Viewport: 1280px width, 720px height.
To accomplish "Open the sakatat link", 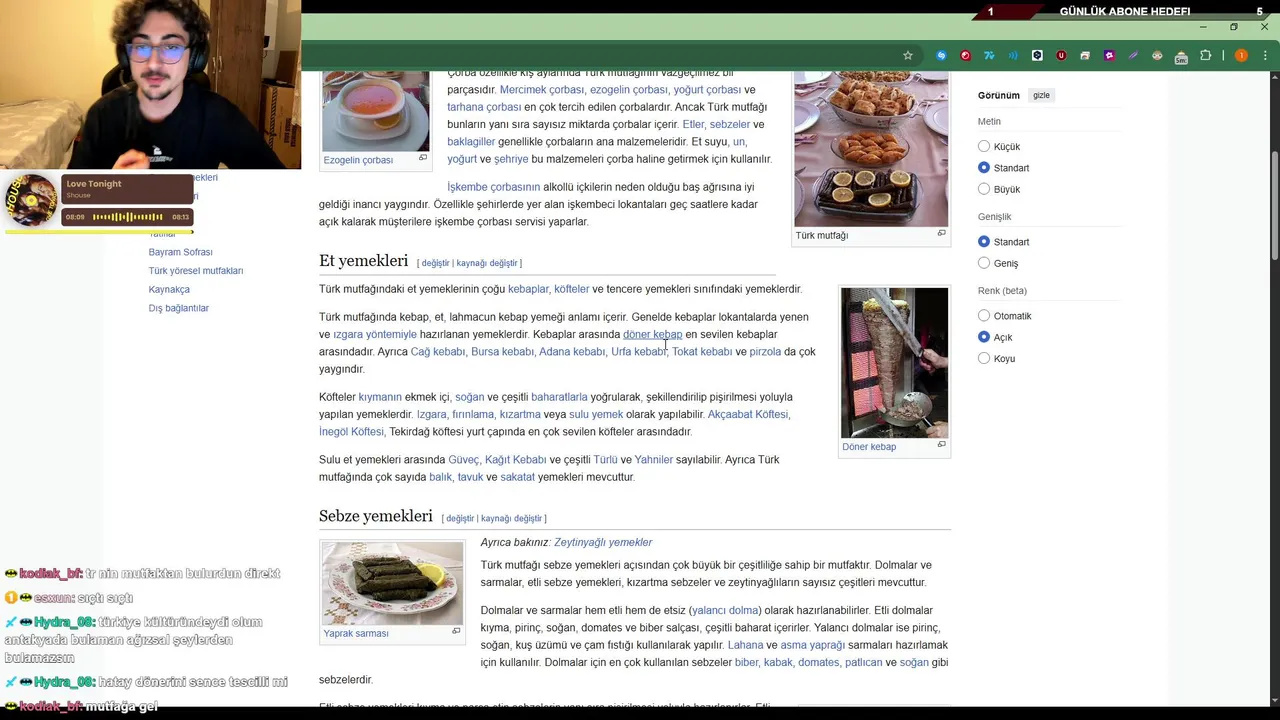I will tap(518, 477).
